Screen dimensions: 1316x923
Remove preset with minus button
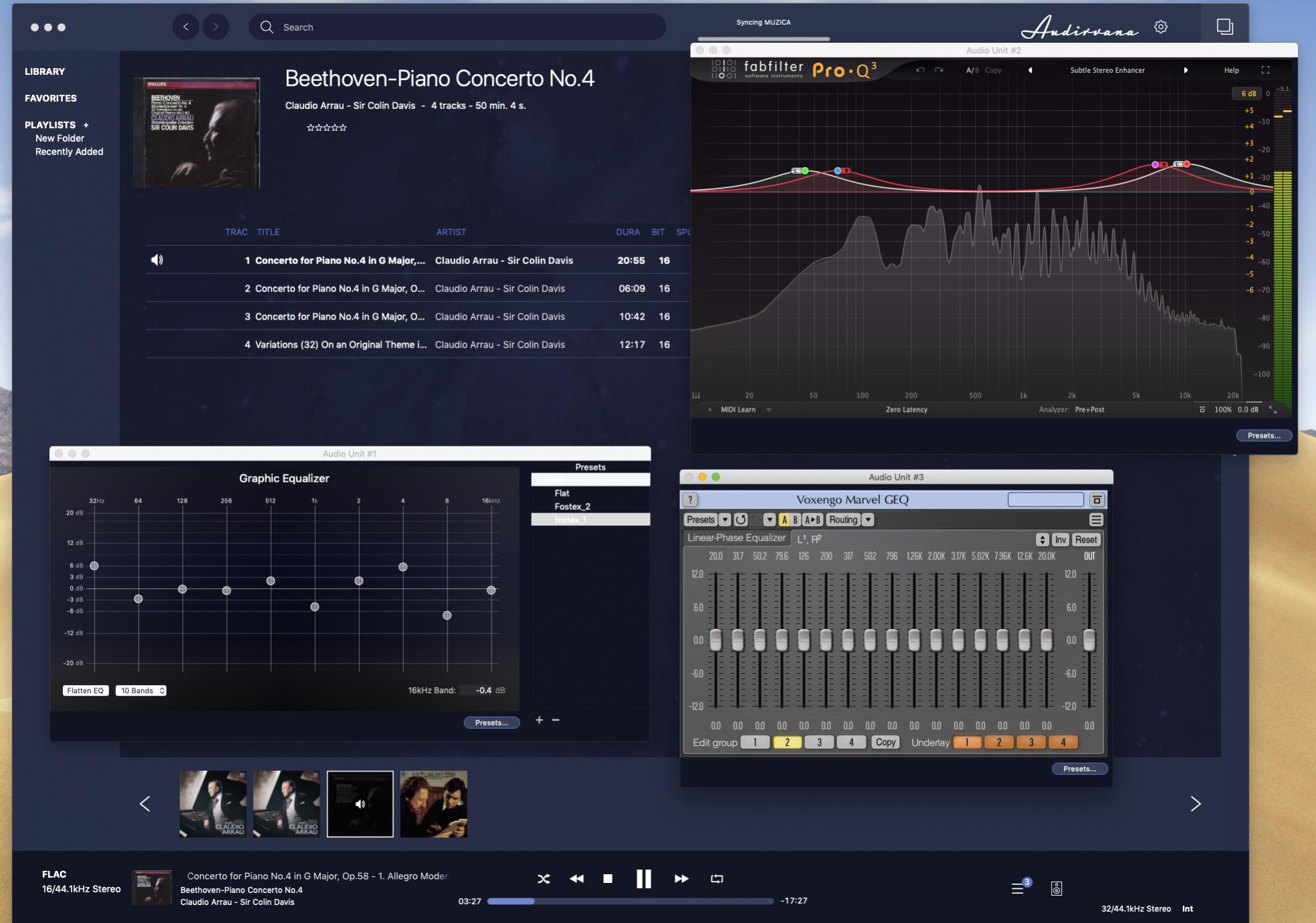[x=556, y=720]
